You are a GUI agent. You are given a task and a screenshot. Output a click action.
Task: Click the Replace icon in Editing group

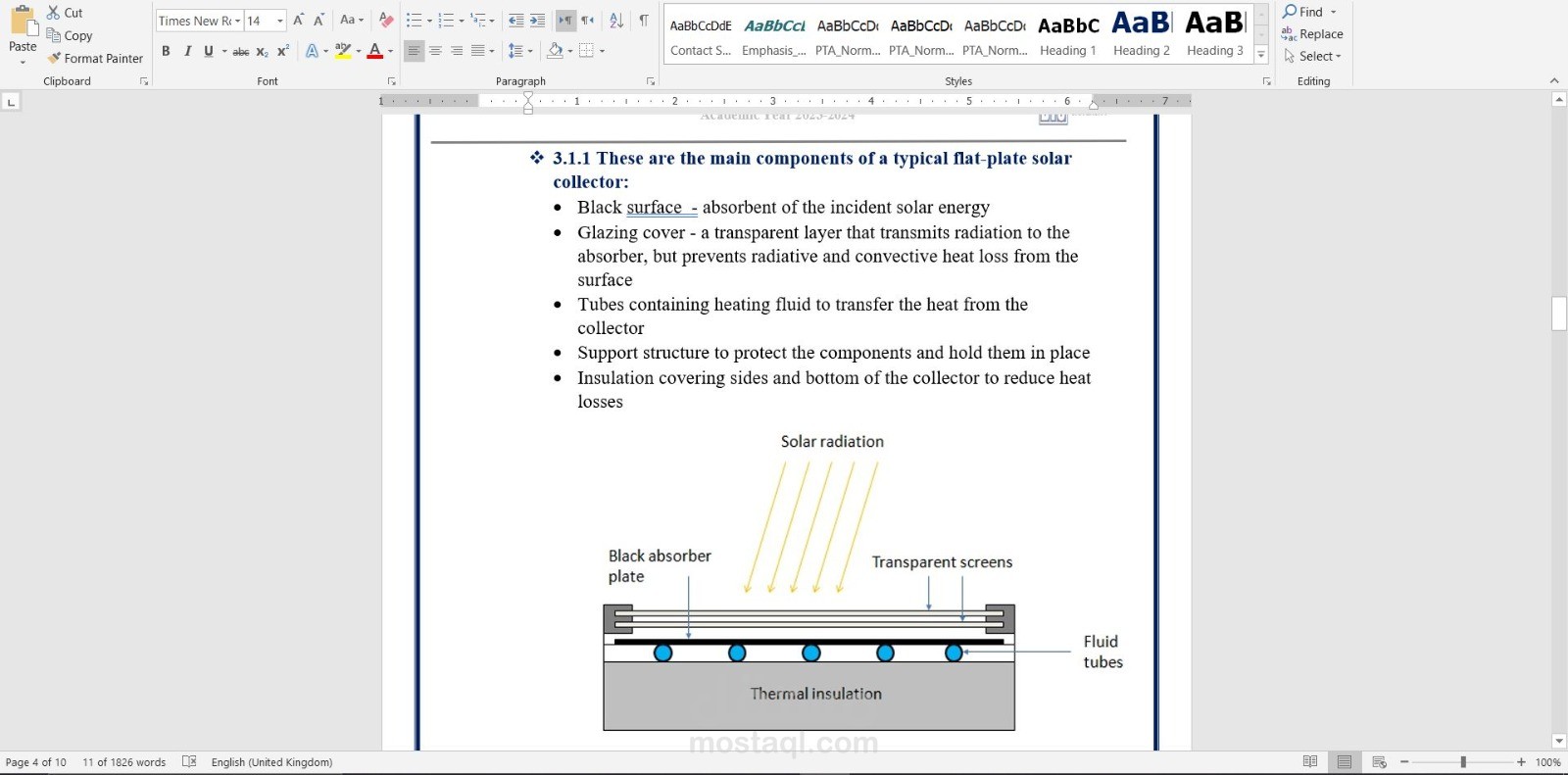point(1289,34)
